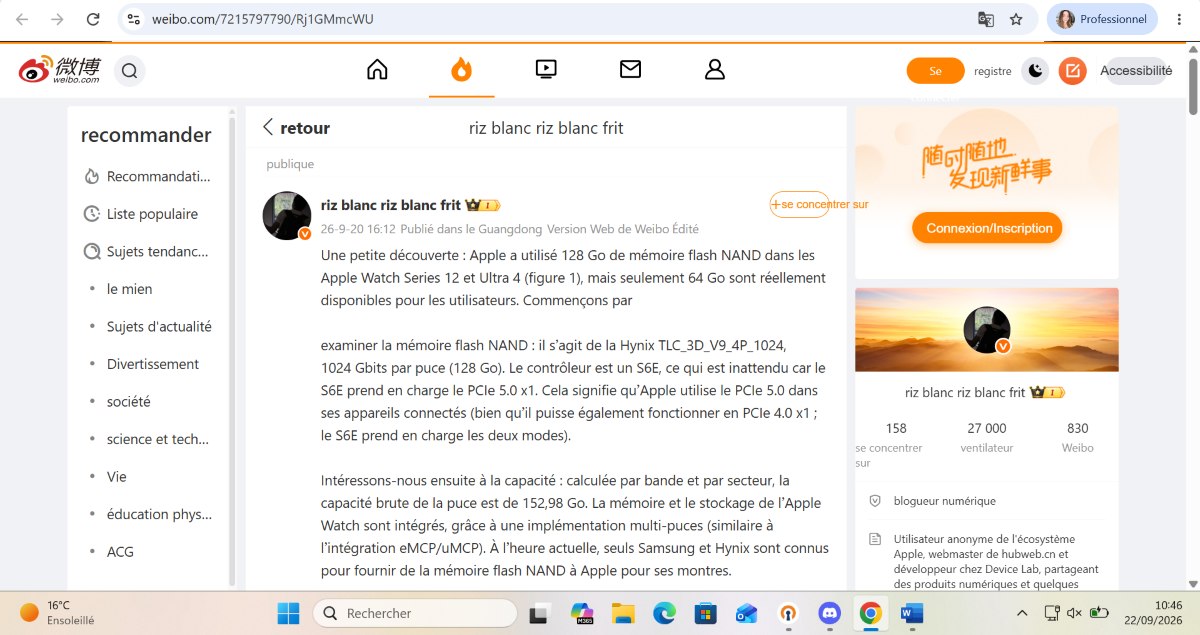Image resolution: width=1200 pixels, height=635 pixels.
Task: Click the registre link
Action: tap(993, 71)
